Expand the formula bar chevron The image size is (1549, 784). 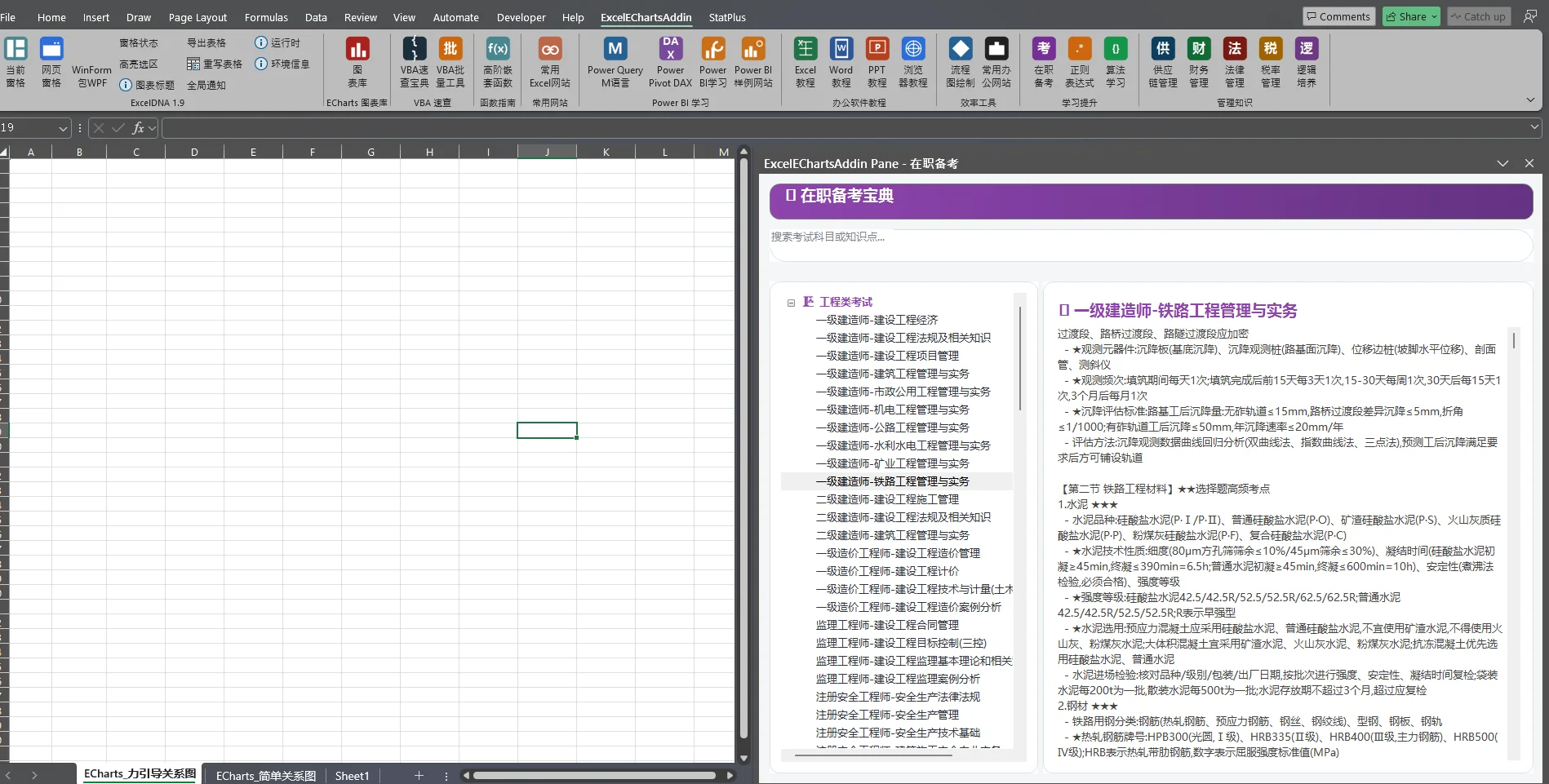tap(1534, 127)
